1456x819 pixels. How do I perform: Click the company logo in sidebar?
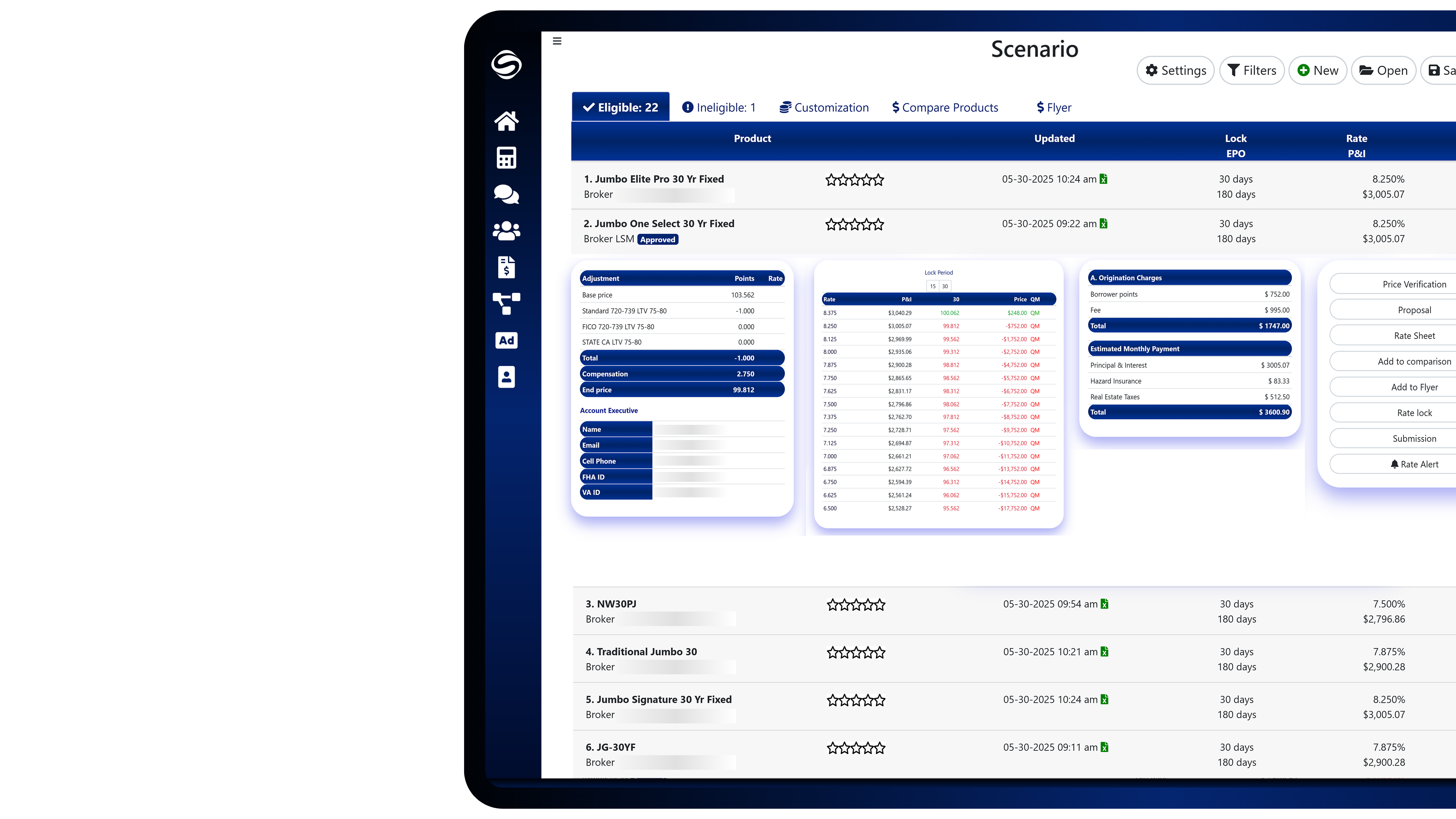click(x=507, y=65)
